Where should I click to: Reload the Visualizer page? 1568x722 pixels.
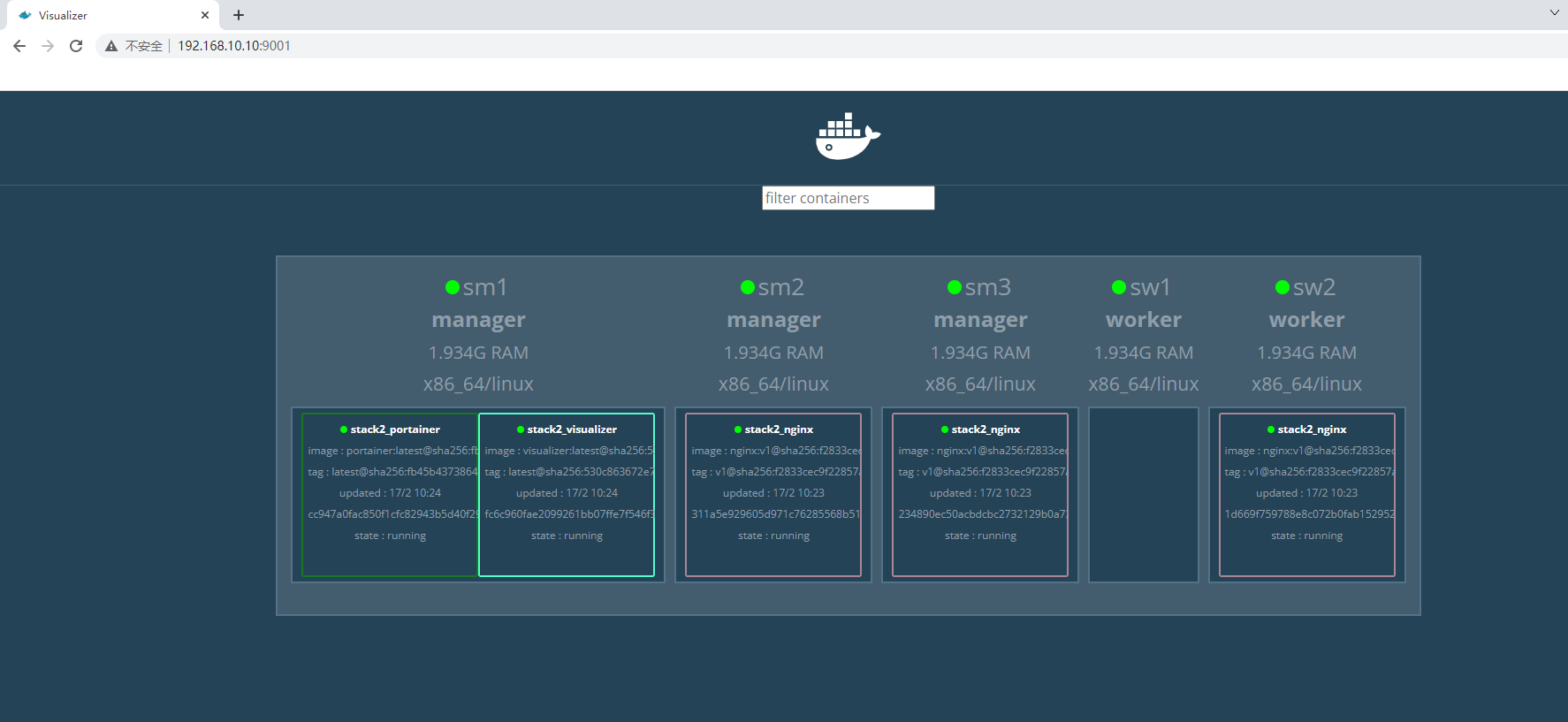pyautogui.click(x=76, y=46)
